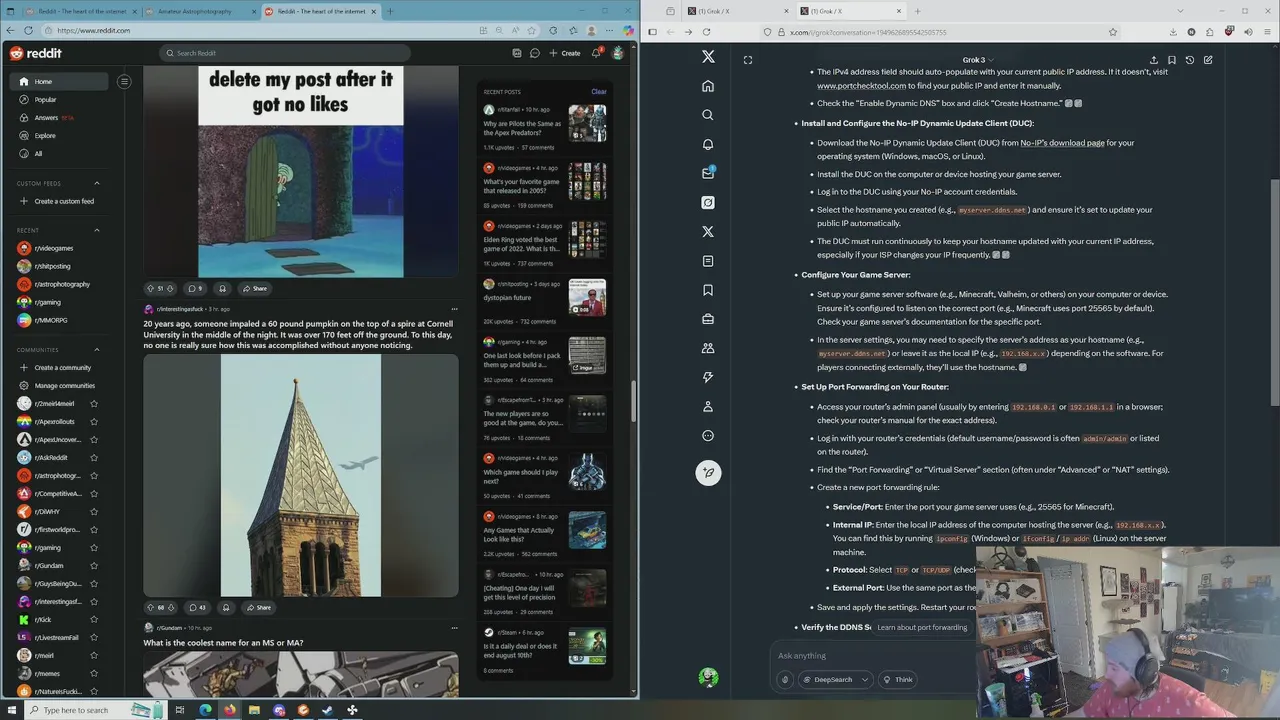Screen dimensions: 1280x720
Task: Open Steam from Windows taskbar
Action: coord(328,710)
